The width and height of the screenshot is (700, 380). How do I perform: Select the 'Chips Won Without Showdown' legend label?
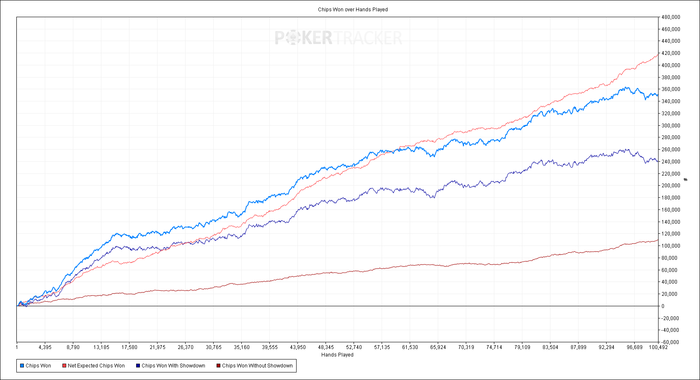tap(257, 366)
